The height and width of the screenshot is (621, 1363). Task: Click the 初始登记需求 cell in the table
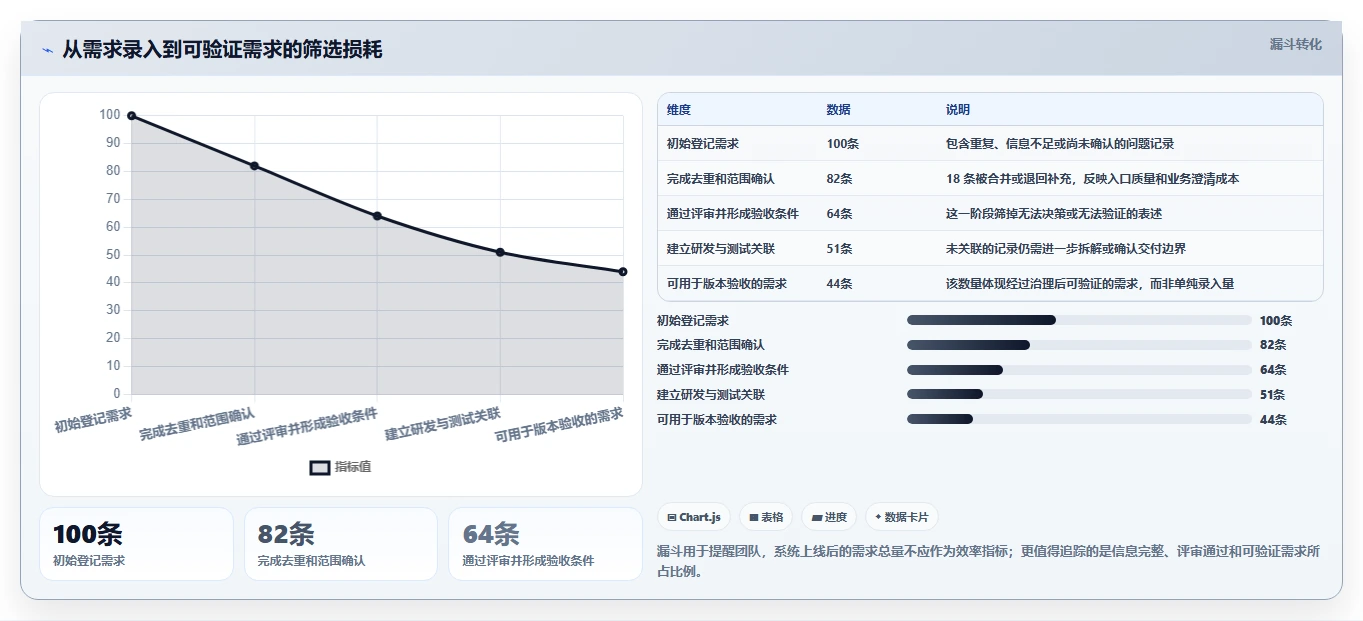(703, 144)
